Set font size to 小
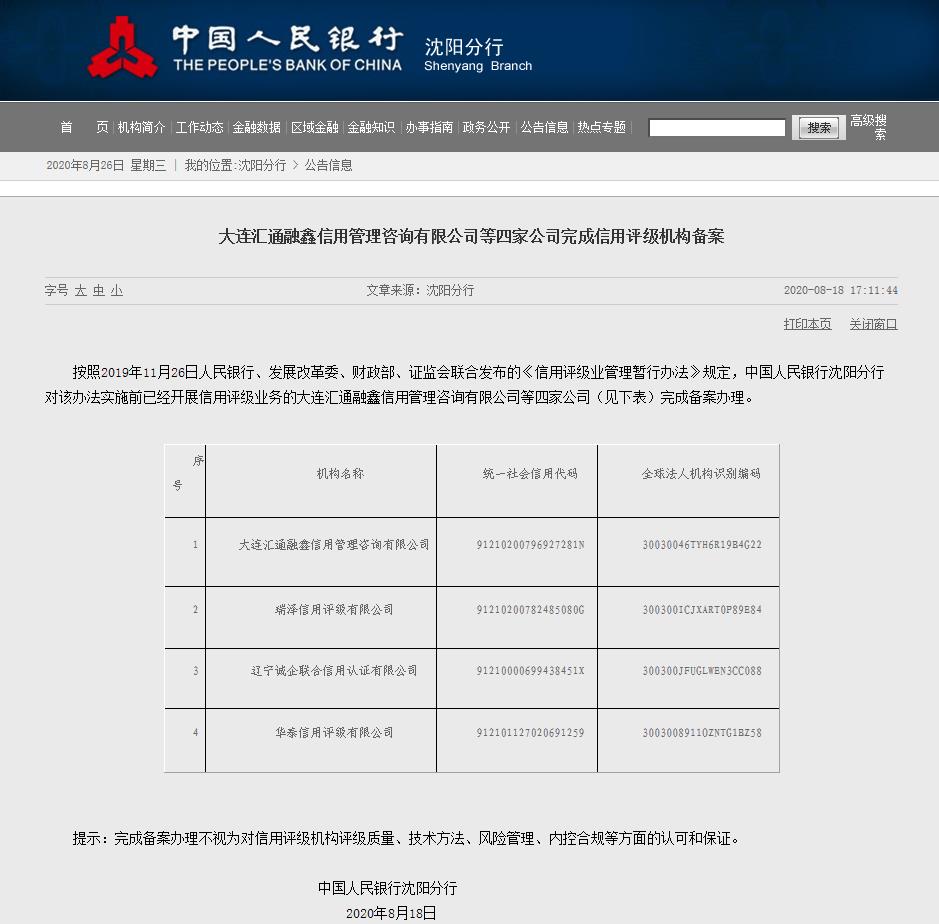This screenshot has height=924, width=939. tap(117, 291)
